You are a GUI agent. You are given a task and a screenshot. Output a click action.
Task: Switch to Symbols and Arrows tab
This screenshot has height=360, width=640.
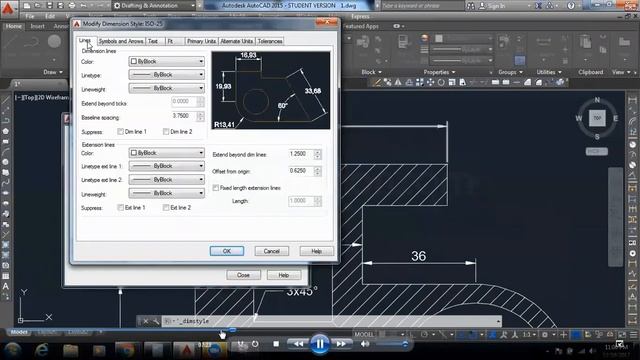[121, 41]
